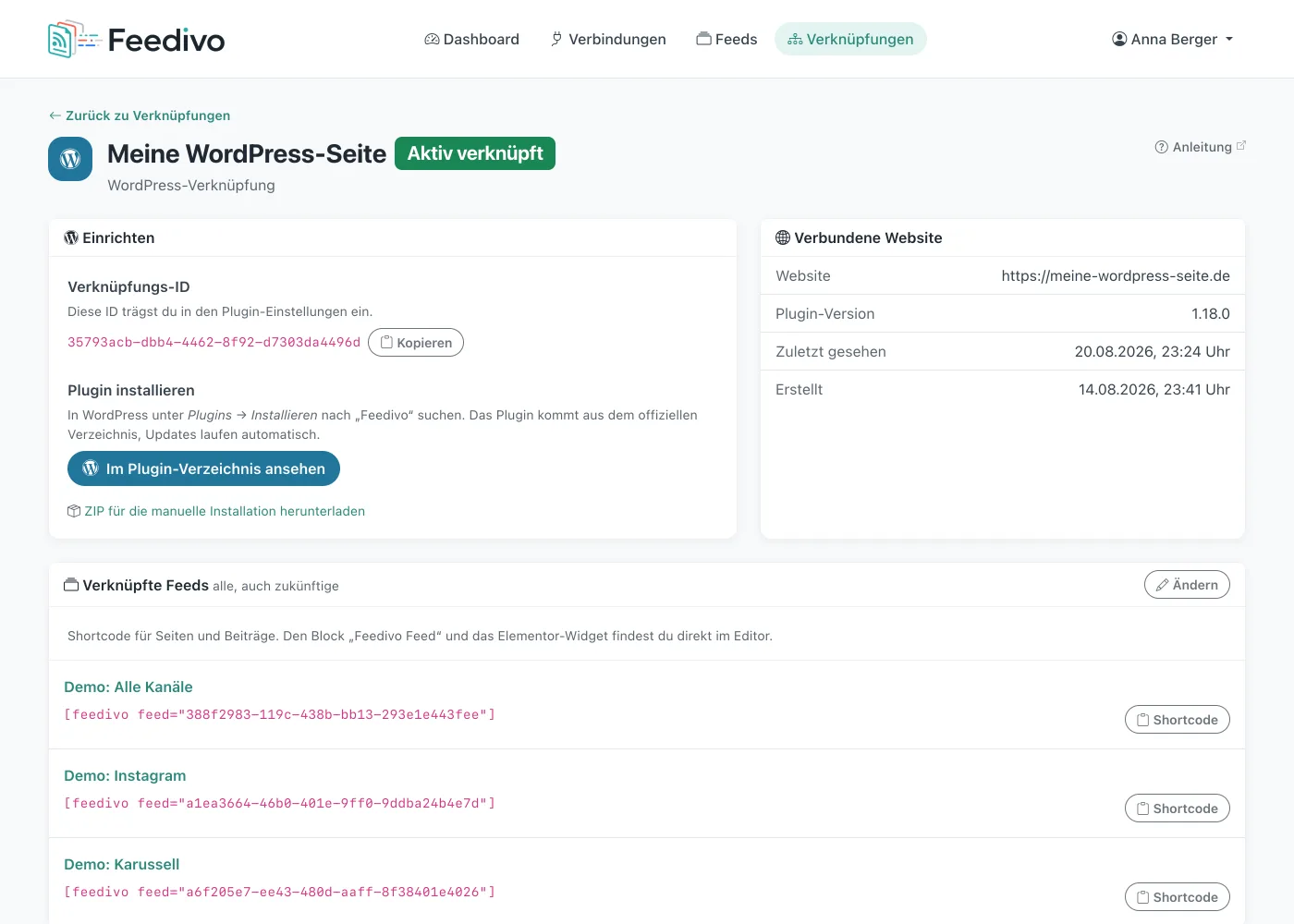The image size is (1294, 924).
Task: Click the Plugin-Version value 1.18.0
Action: click(x=1211, y=313)
